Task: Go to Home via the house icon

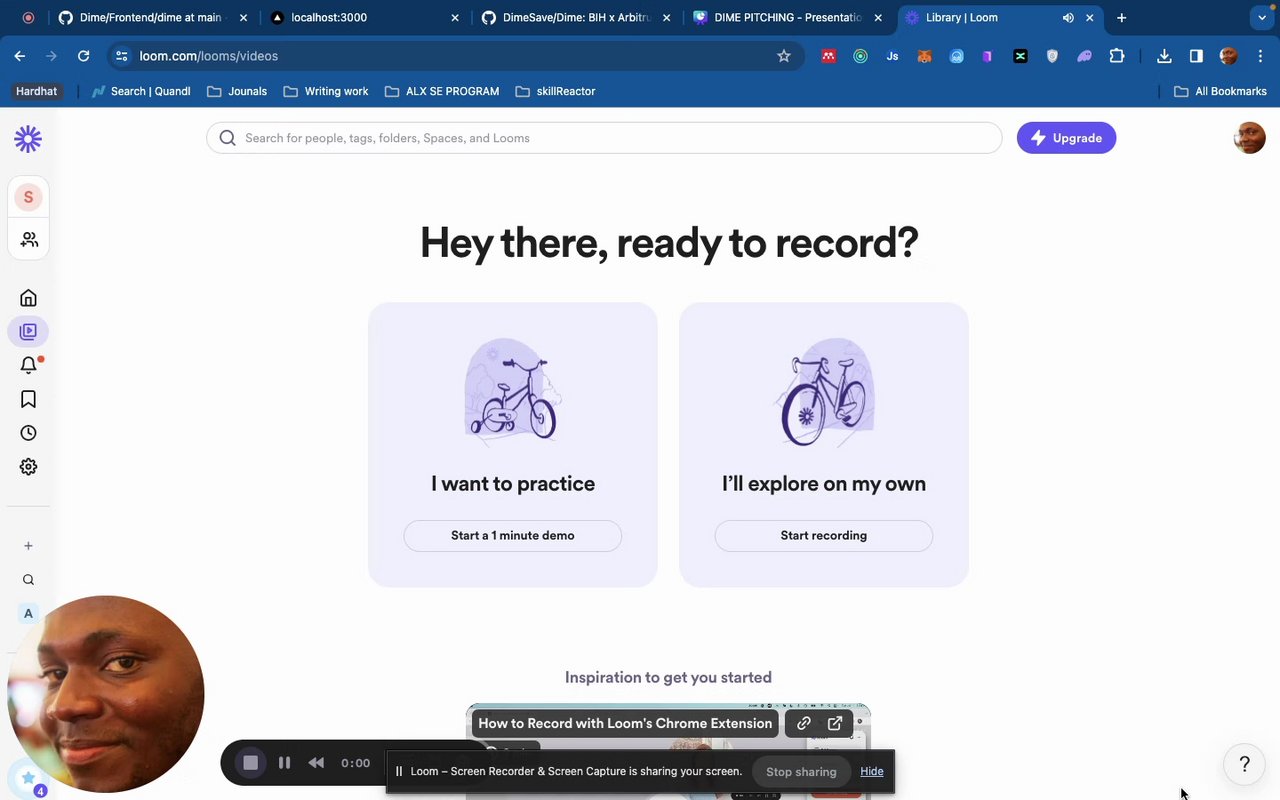Action: [28, 298]
